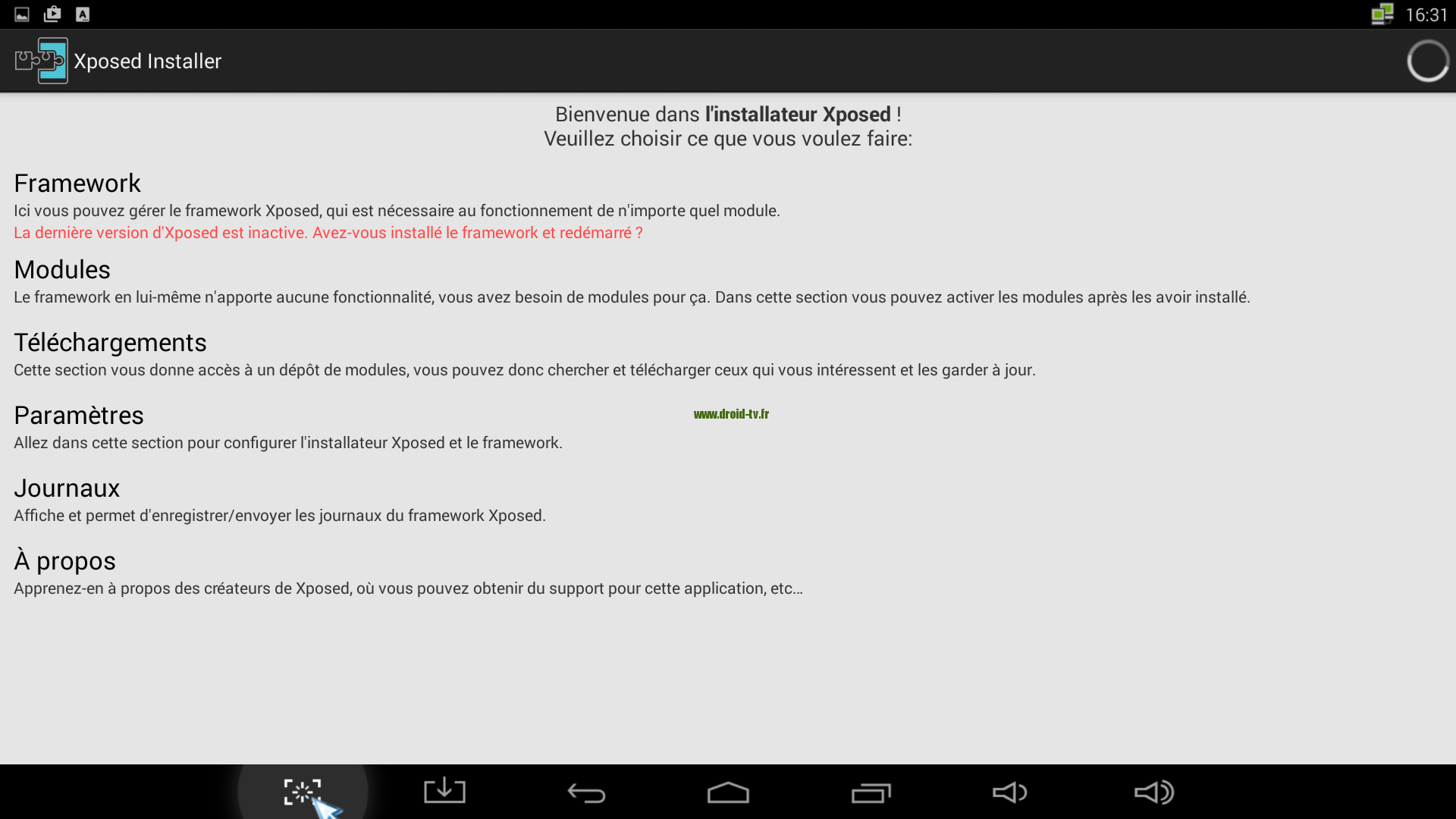
Task: Navigate back using back arrow
Action: [x=585, y=791]
